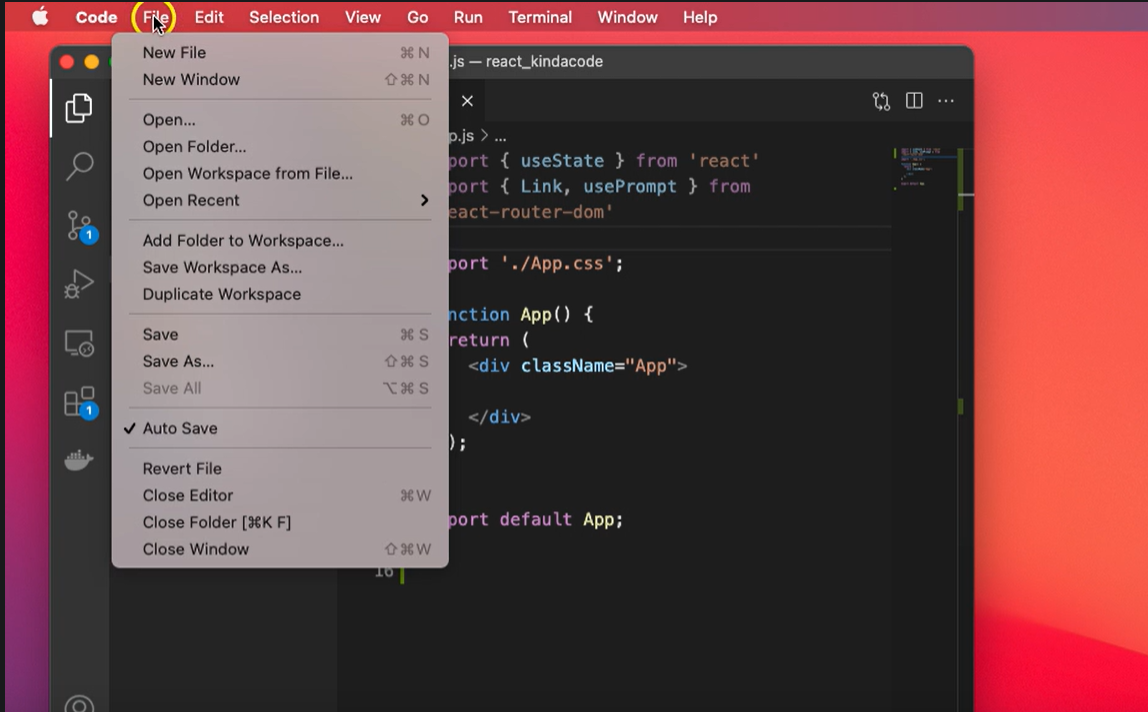Select Open... in the File menu
Image resolution: width=1148 pixels, height=712 pixels.
[280, 119]
